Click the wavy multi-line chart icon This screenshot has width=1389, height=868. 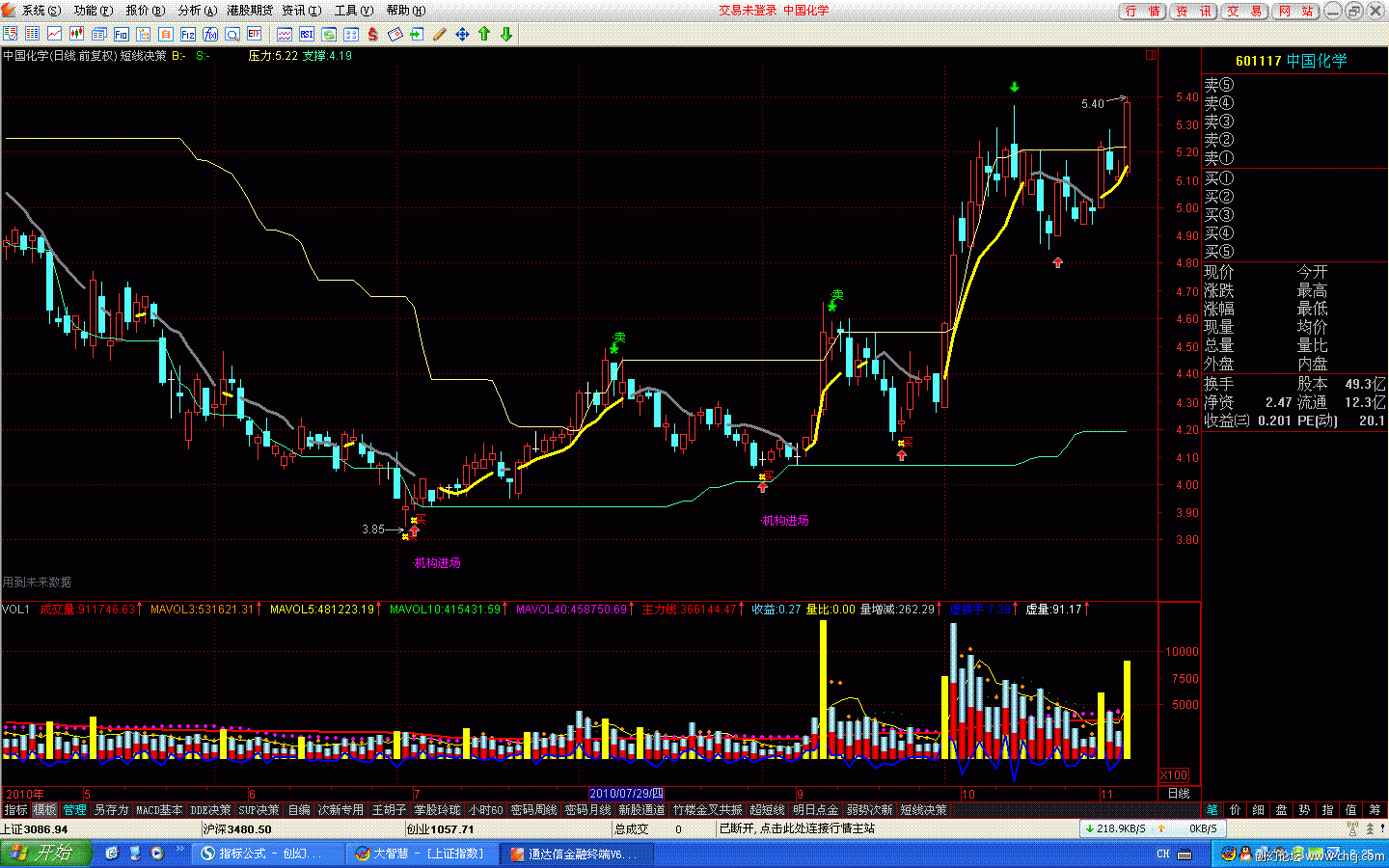point(285,34)
